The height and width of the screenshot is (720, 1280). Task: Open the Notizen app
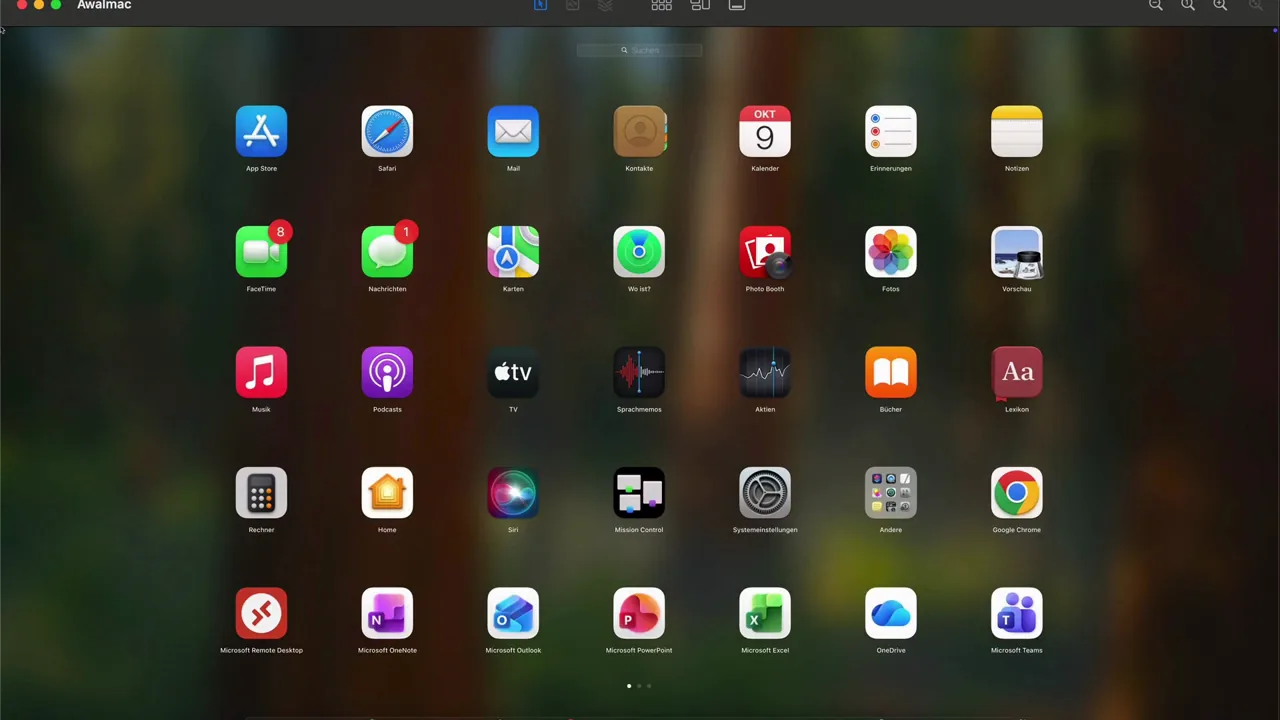(x=1017, y=132)
